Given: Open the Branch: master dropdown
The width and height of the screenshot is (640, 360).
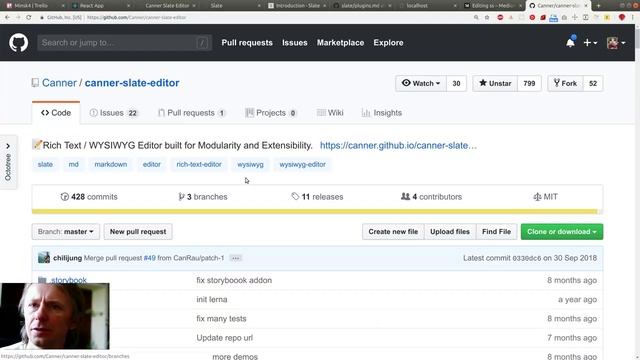Looking at the screenshot, I should tap(66, 231).
